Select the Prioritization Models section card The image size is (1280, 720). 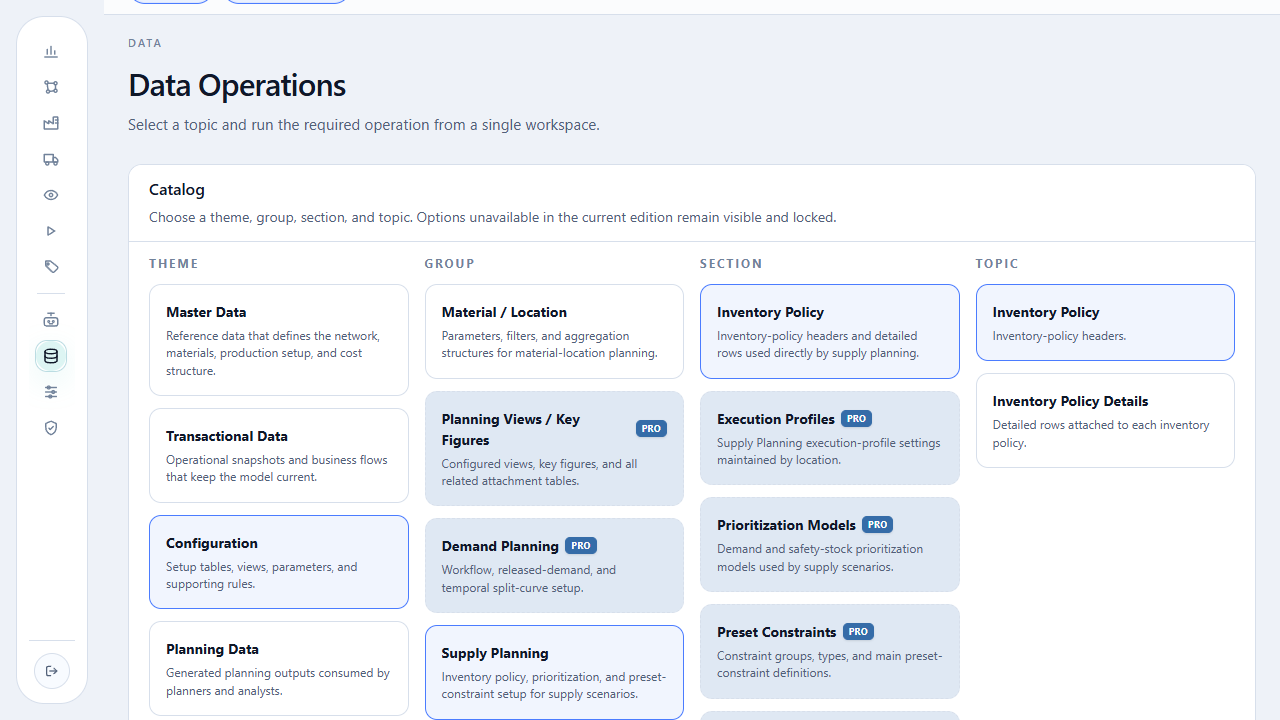(x=830, y=544)
